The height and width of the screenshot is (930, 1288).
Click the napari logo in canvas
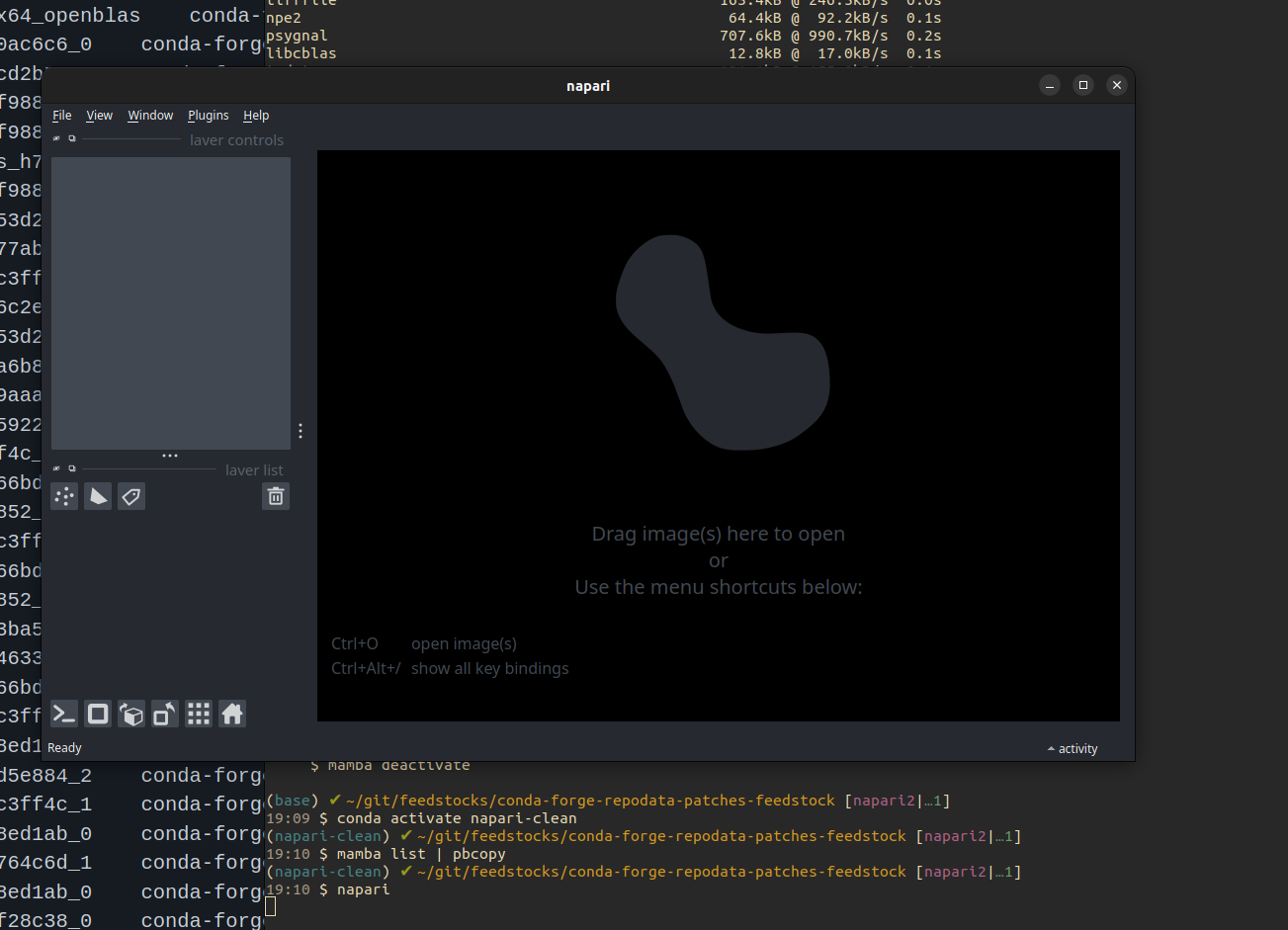[722, 342]
